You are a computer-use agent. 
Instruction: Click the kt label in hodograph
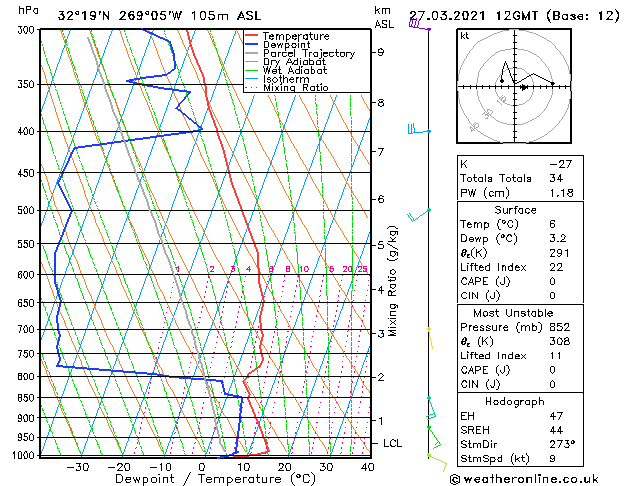click(x=465, y=36)
